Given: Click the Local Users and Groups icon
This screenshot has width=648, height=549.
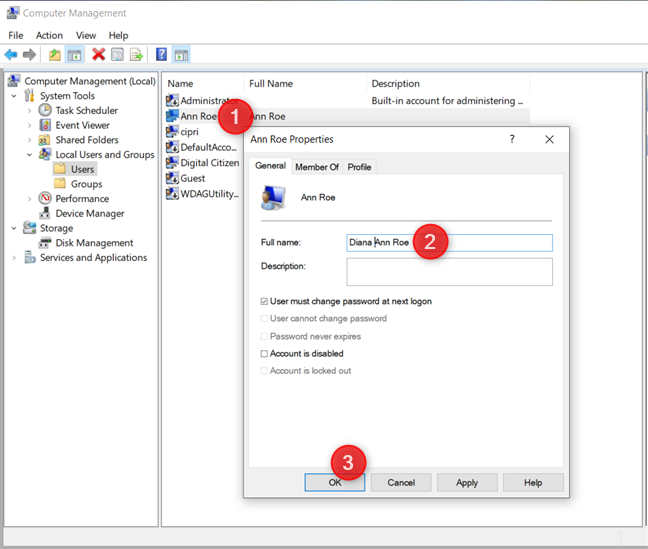Looking at the screenshot, I should pyautogui.click(x=45, y=154).
